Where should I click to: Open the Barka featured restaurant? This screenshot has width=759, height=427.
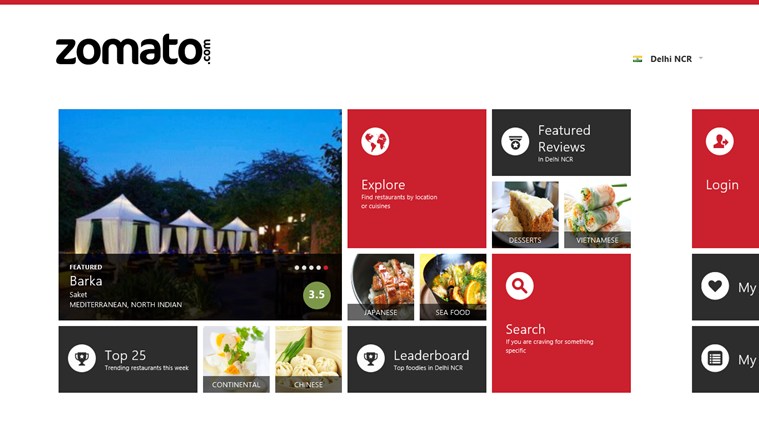point(200,214)
